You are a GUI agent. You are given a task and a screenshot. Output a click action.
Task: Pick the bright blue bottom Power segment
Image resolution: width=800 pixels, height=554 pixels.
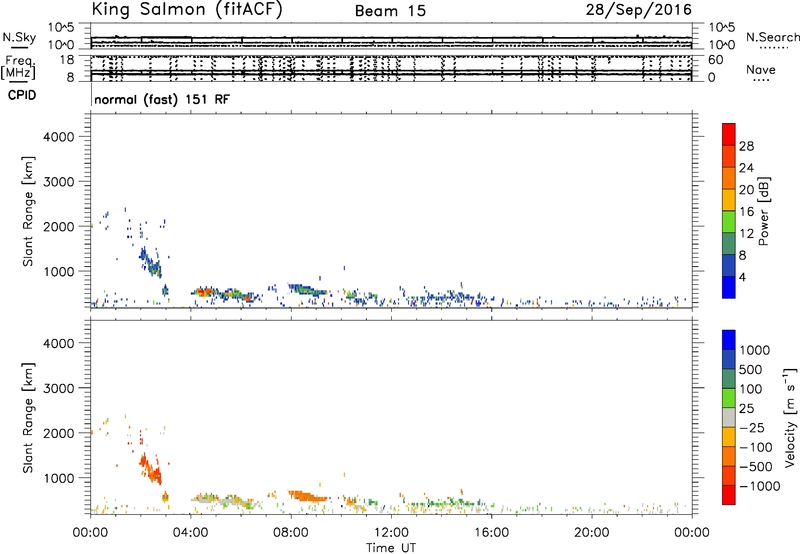point(729,287)
